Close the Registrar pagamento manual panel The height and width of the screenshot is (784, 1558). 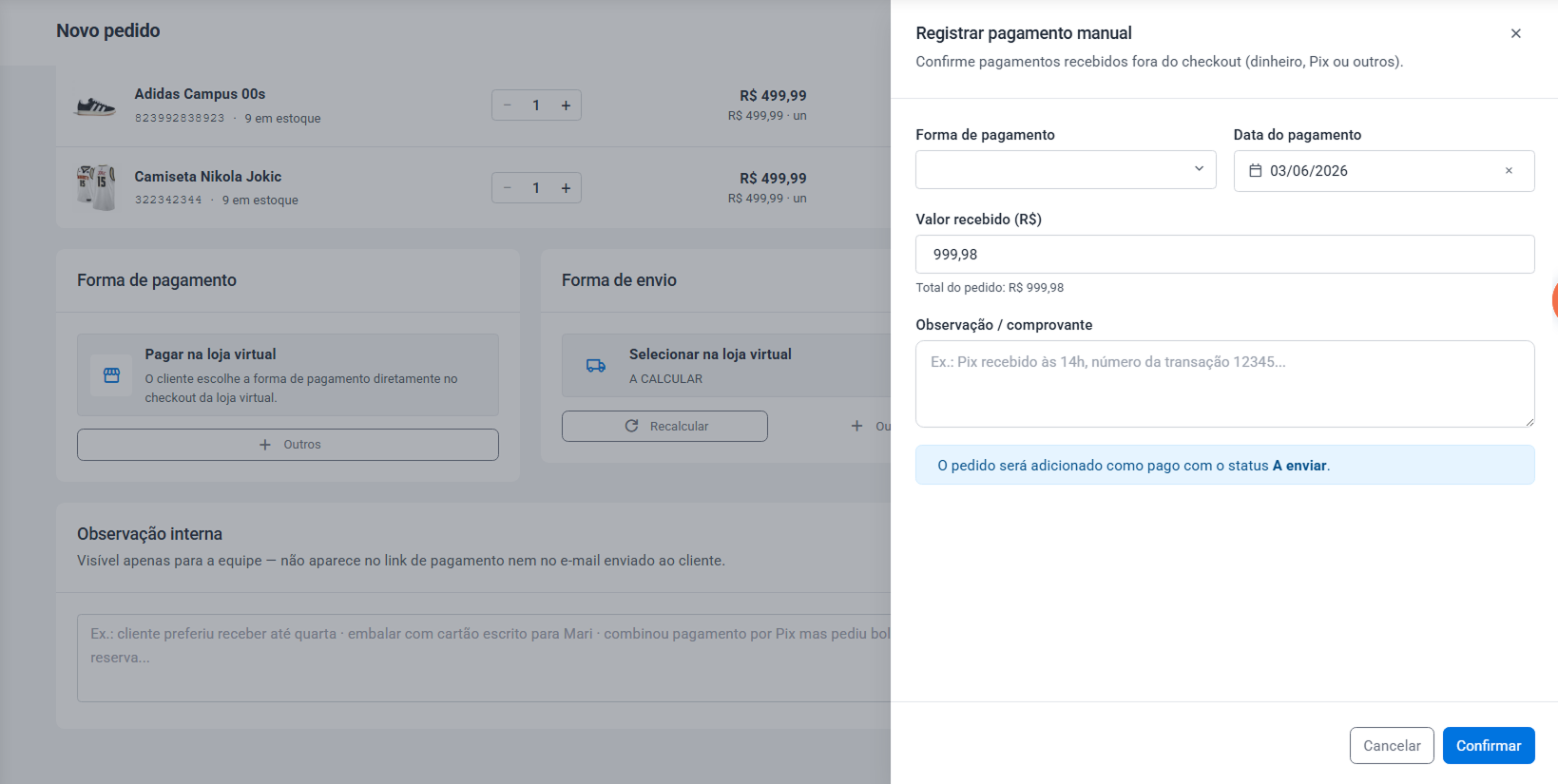click(x=1515, y=33)
